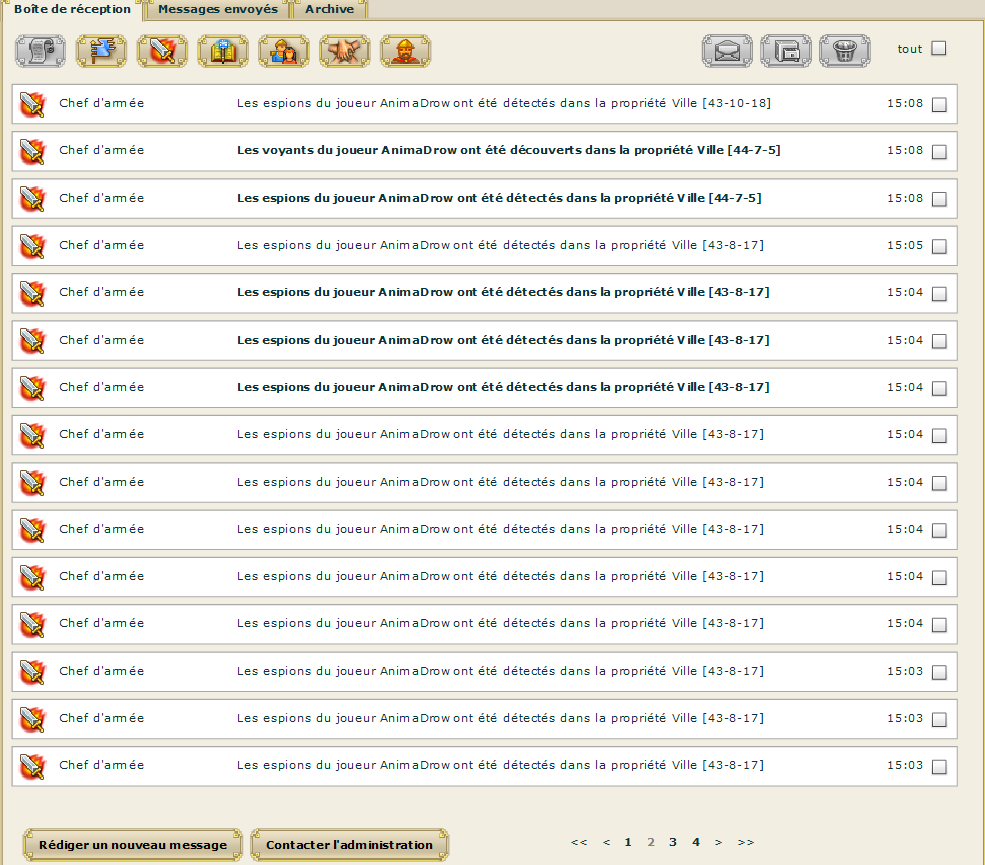Image resolution: width=985 pixels, height=865 pixels.
Task: Open the Archive tab
Action: point(329,9)
